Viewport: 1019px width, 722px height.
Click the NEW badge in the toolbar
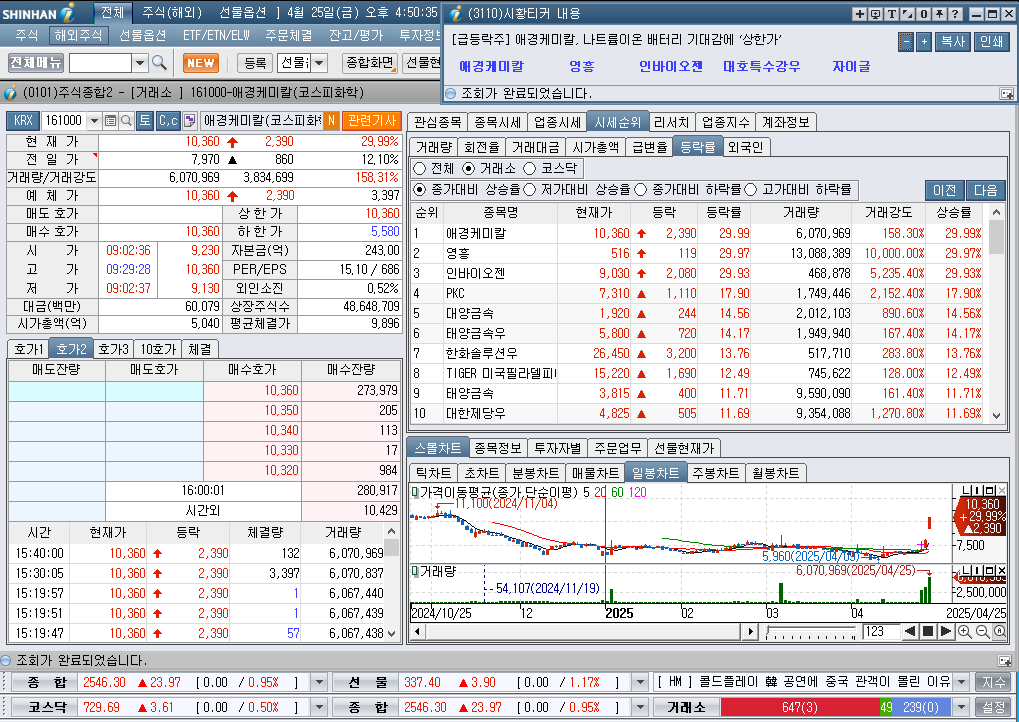pyautogui.click(x=201, y=63)
